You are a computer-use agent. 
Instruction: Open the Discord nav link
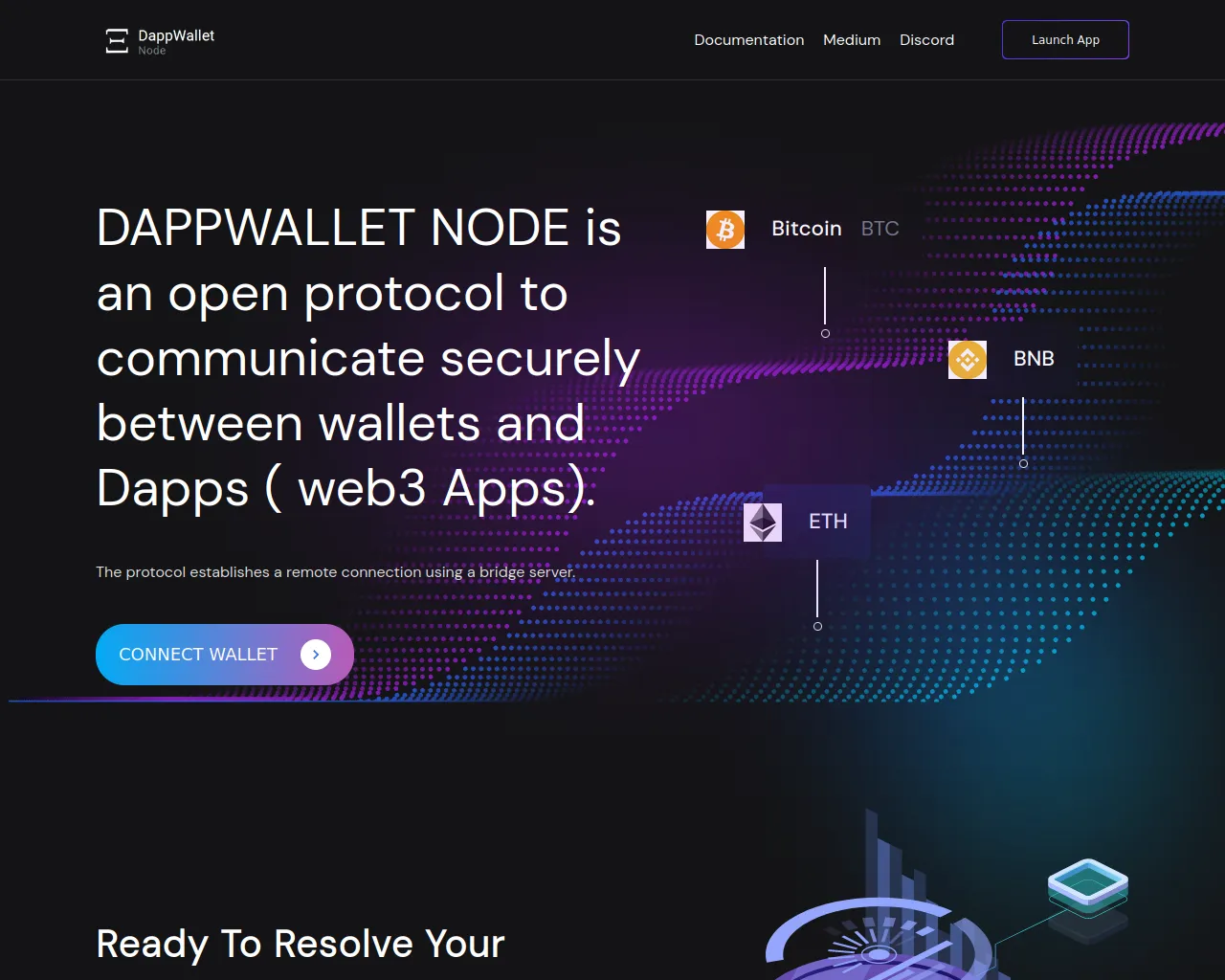[x=926, y=40]
